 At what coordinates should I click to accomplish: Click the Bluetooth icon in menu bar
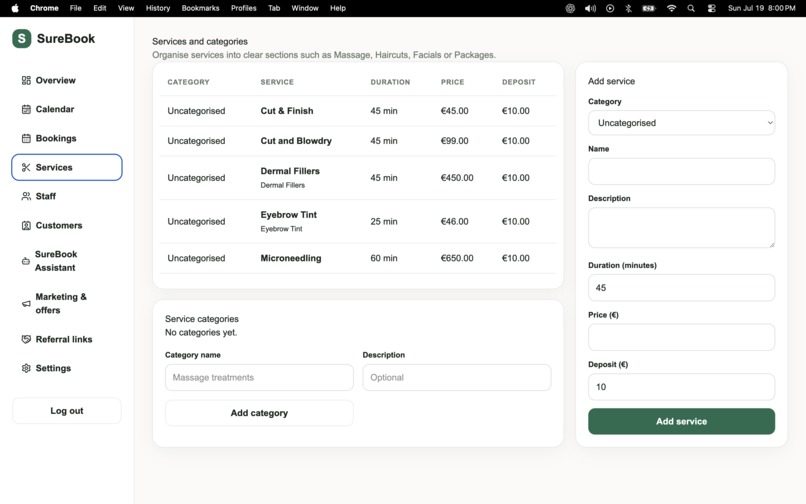pos(628,8)
